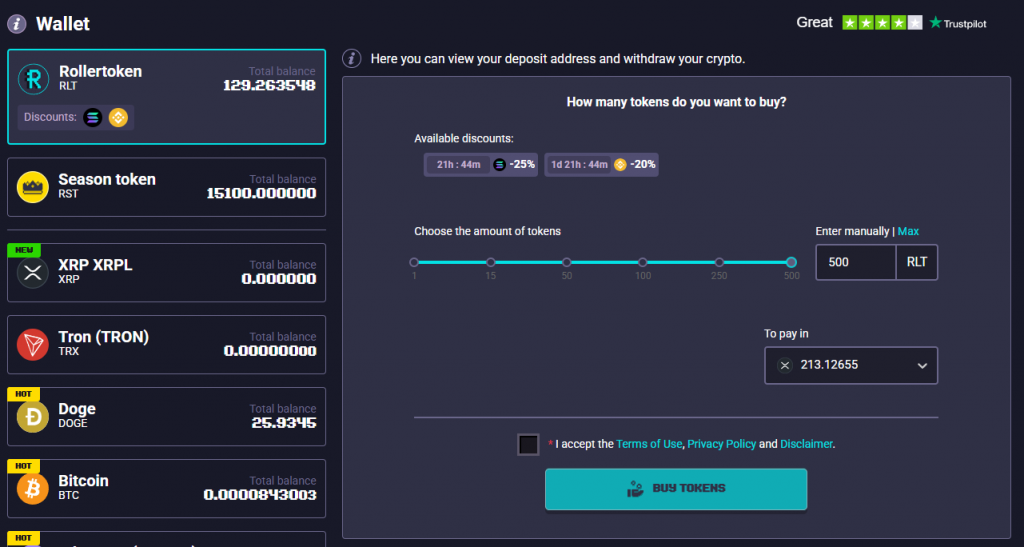Screen dimensions: 1024x547
Task: Click the Great Trustpilot rating text
Action: pos(814,23)
